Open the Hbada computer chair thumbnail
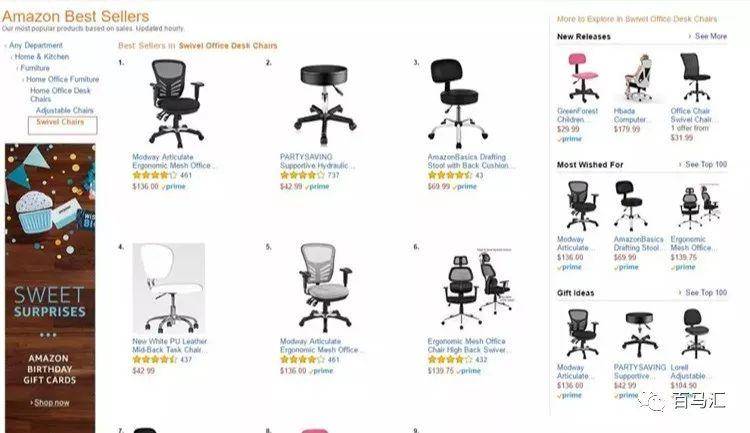 640,78
